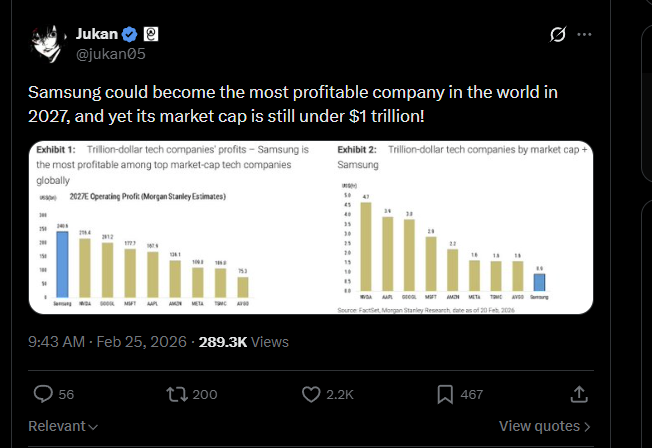Click the 9:43 AM Feb 25, 2026 timestamp
This screenshot has width=652, height=448.
point(107,341)
